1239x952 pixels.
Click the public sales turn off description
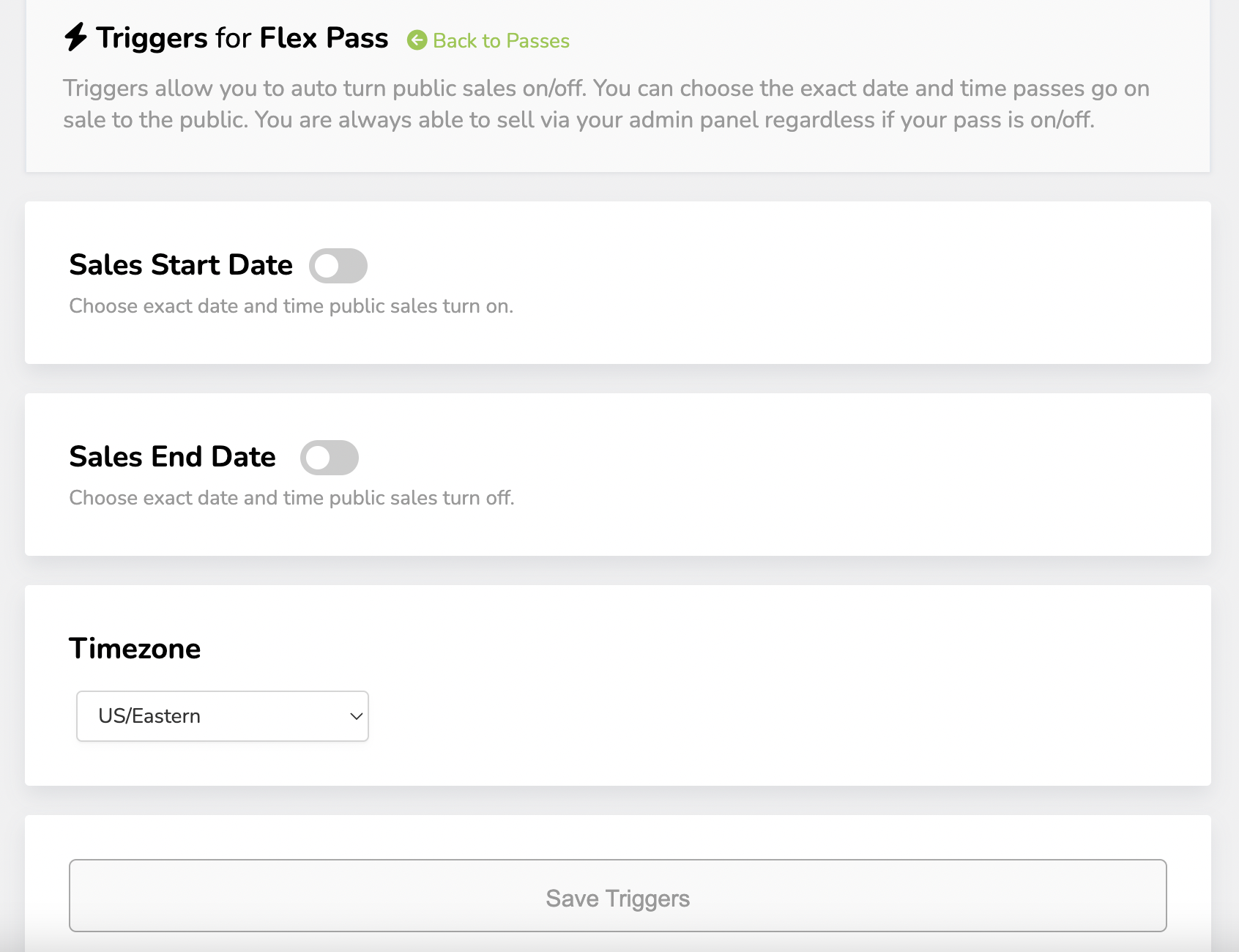coord(291,498)
